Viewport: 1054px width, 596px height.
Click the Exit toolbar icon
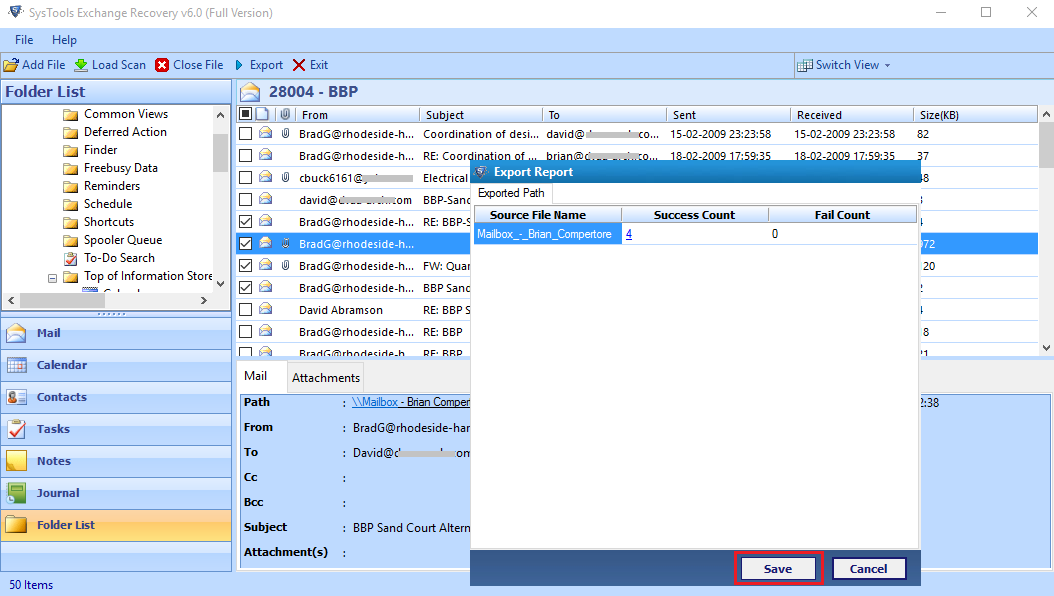pos(299,65)
